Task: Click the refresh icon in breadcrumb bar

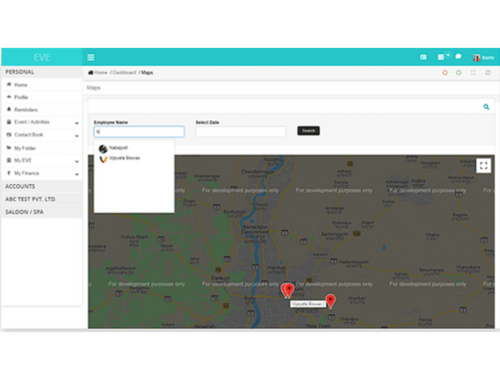Action: click(x=488, y=73)
